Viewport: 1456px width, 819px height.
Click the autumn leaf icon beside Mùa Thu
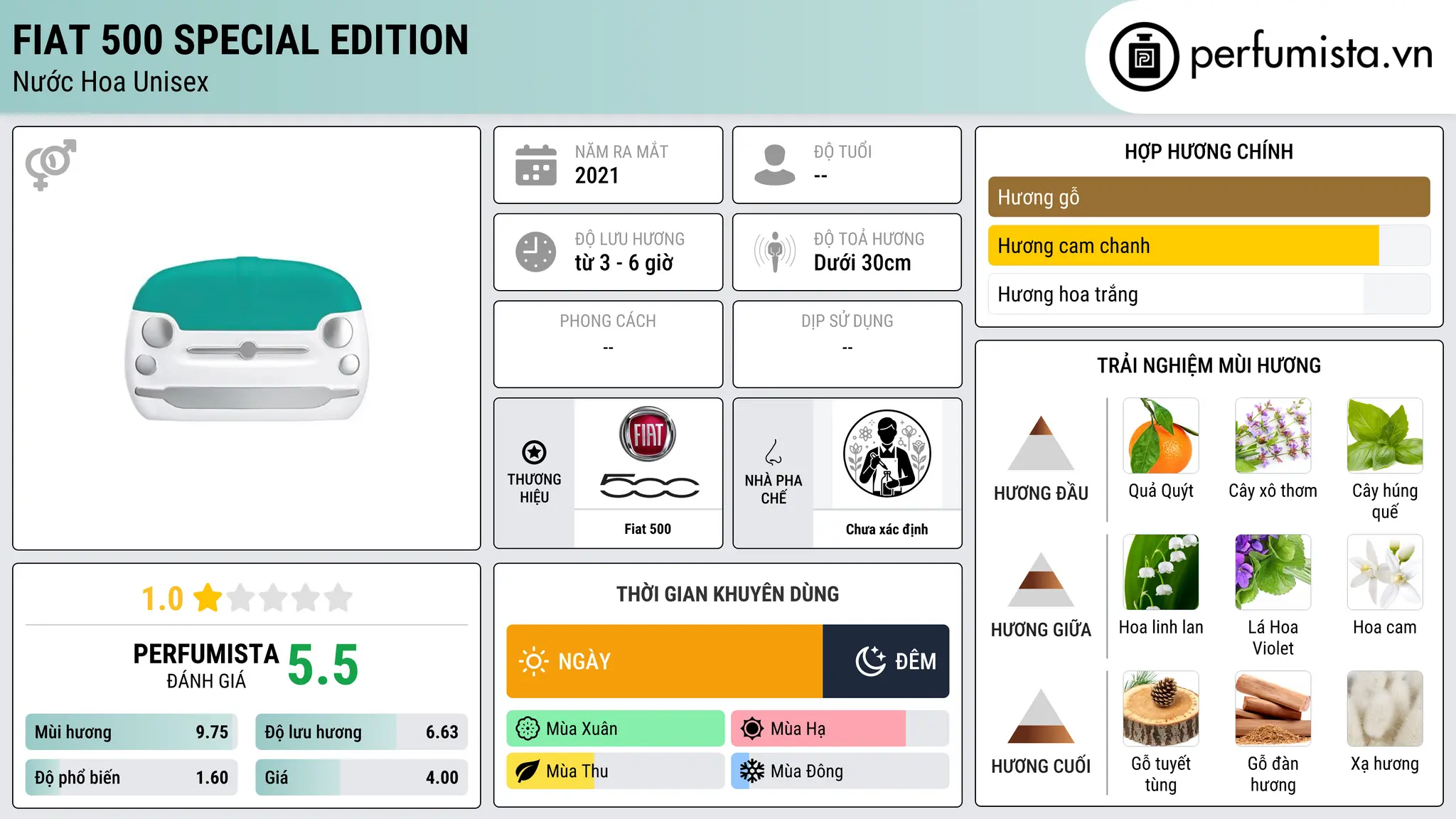point(528,771)
